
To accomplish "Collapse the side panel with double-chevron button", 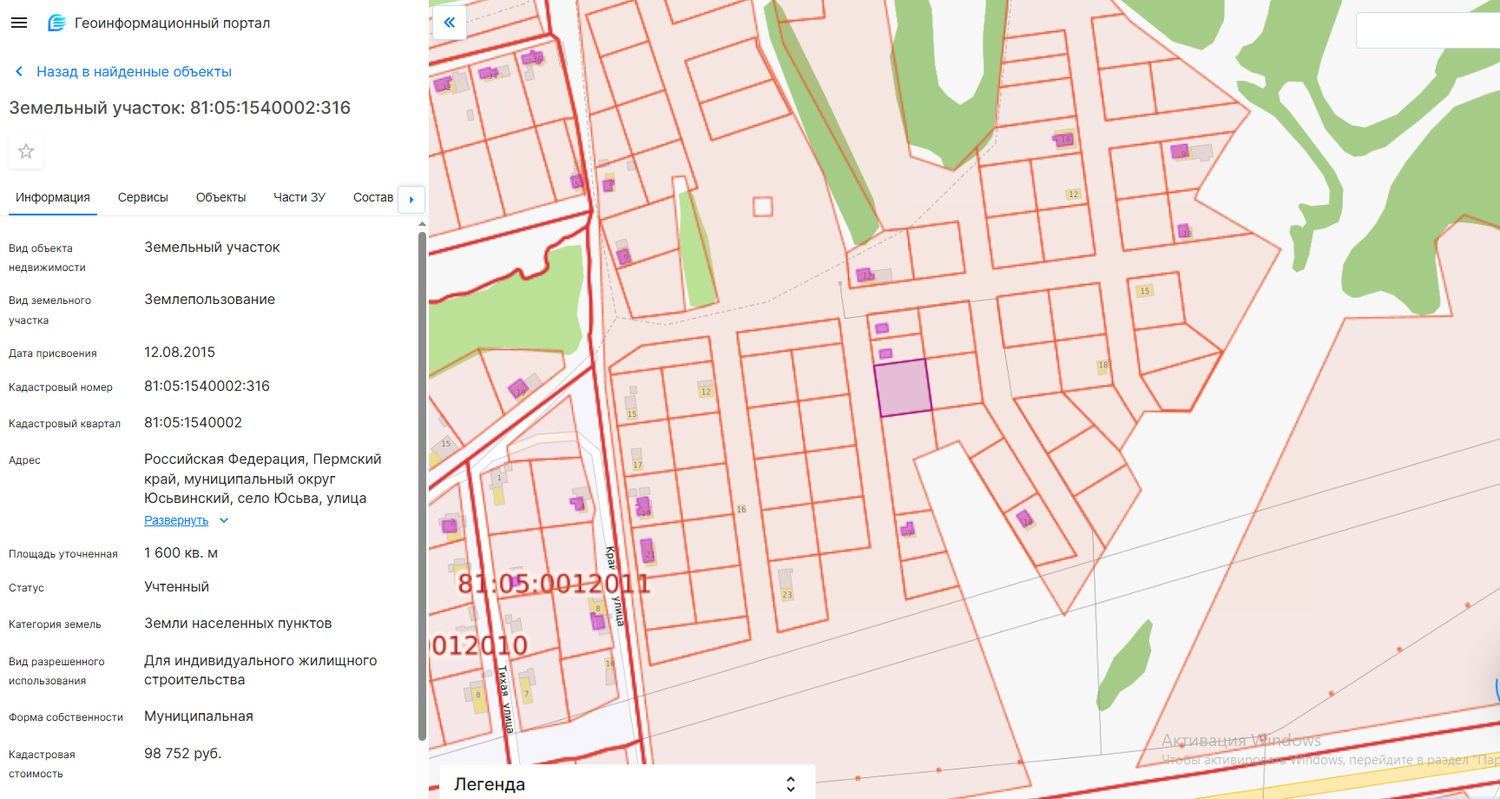I will (449, 22).
